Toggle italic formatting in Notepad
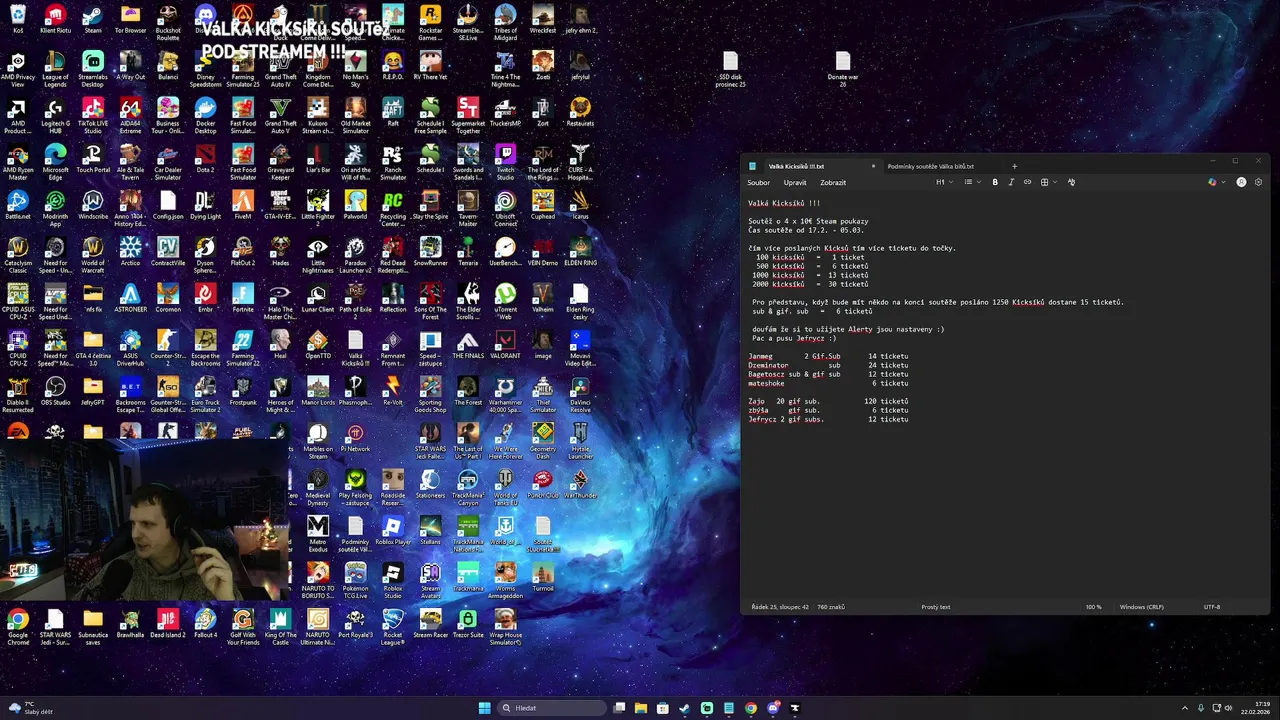The height and width of the screenshot is (720, 1280). click(1011, 182)
